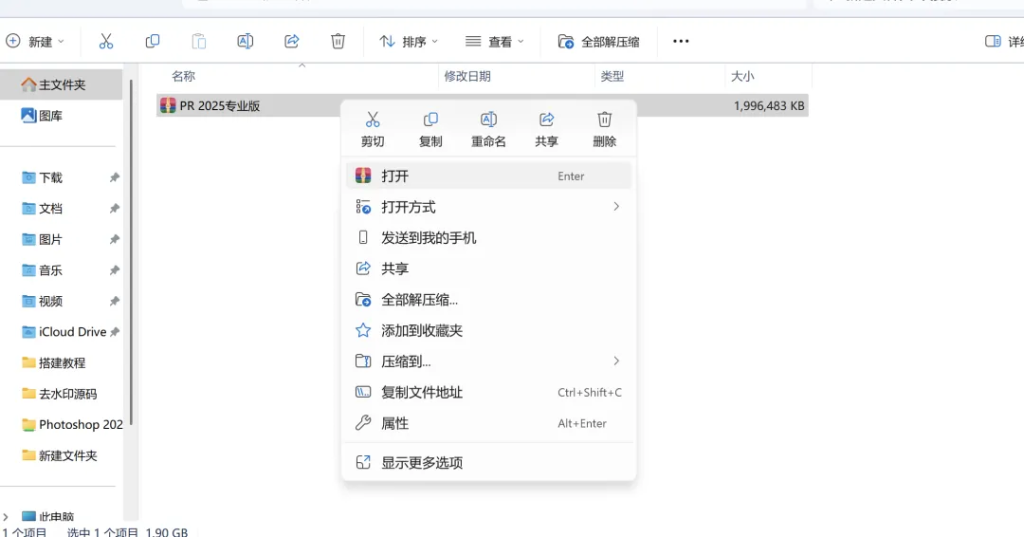Click the pin icon beside 音乐
This screenshot has width=1024, height=537.
pos(114,270)
